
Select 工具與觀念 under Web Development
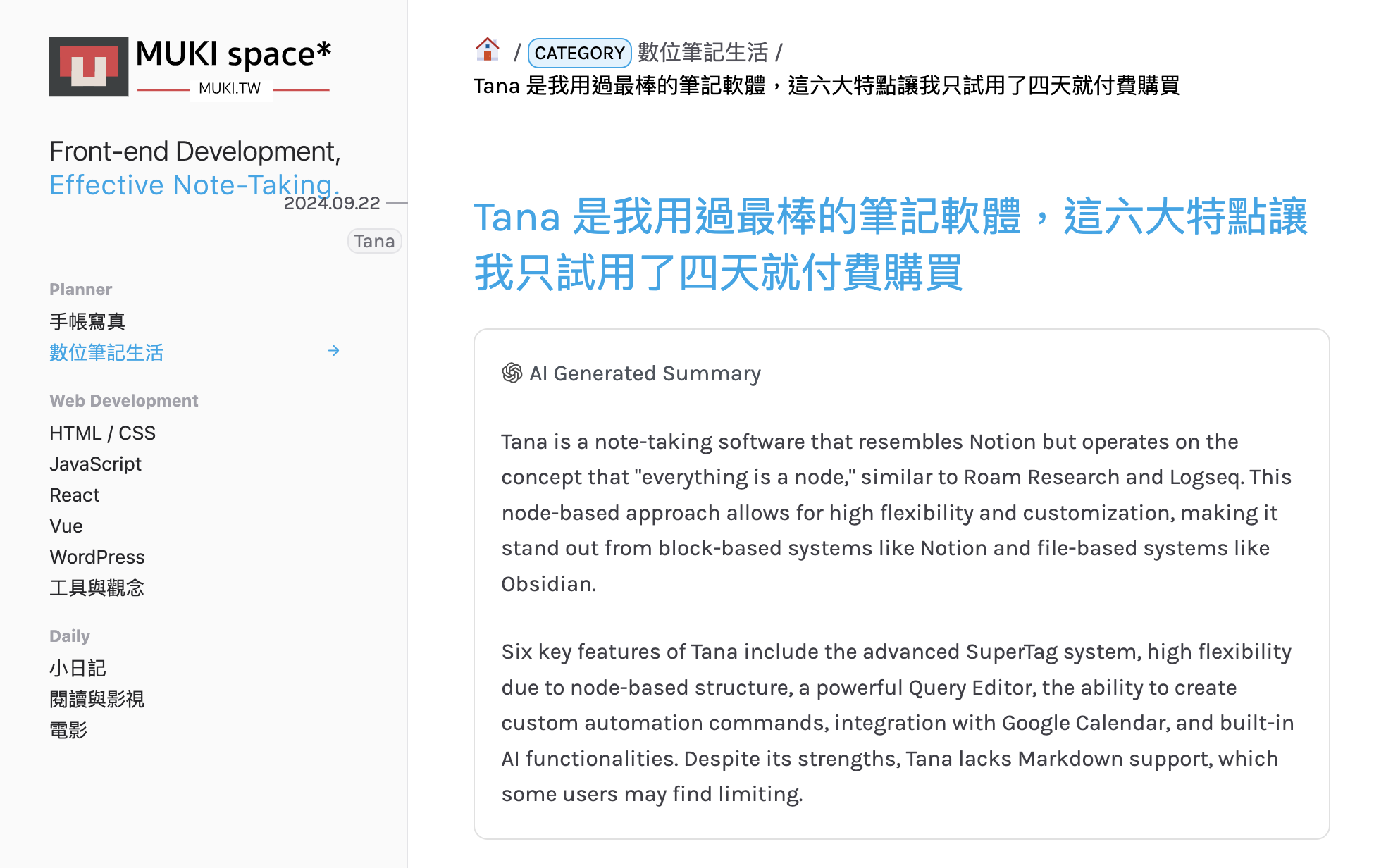[x=97, y=588]
